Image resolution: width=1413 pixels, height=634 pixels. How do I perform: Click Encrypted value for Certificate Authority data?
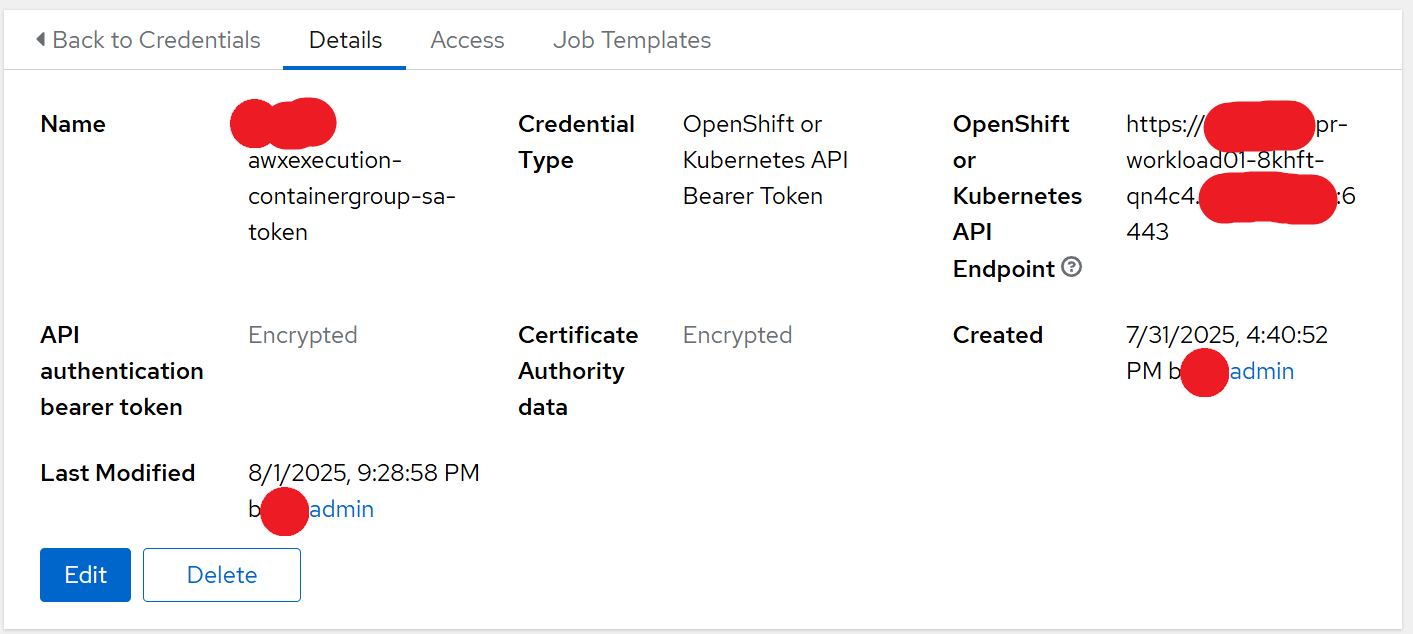(737, 335)
